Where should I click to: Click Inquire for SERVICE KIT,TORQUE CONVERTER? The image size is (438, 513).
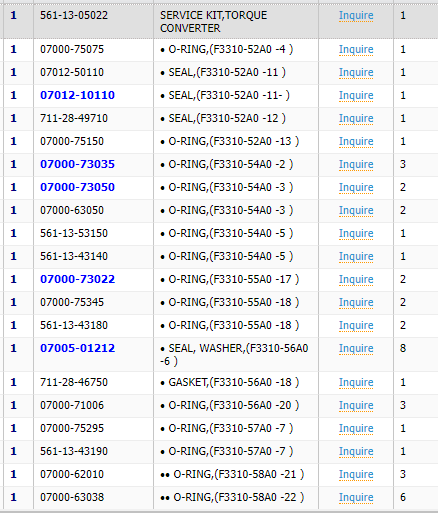click(356, 16)
